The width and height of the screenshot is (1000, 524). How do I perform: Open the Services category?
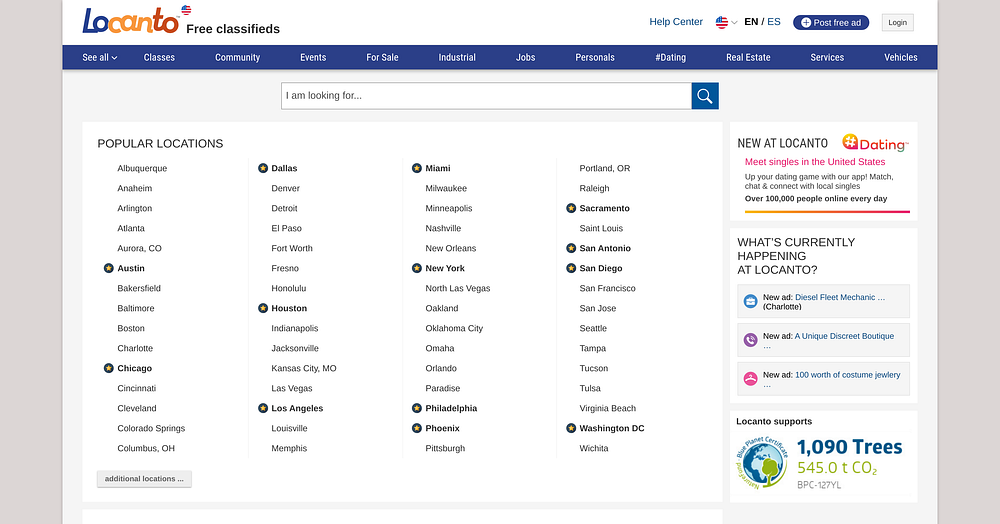coord(827,57)
